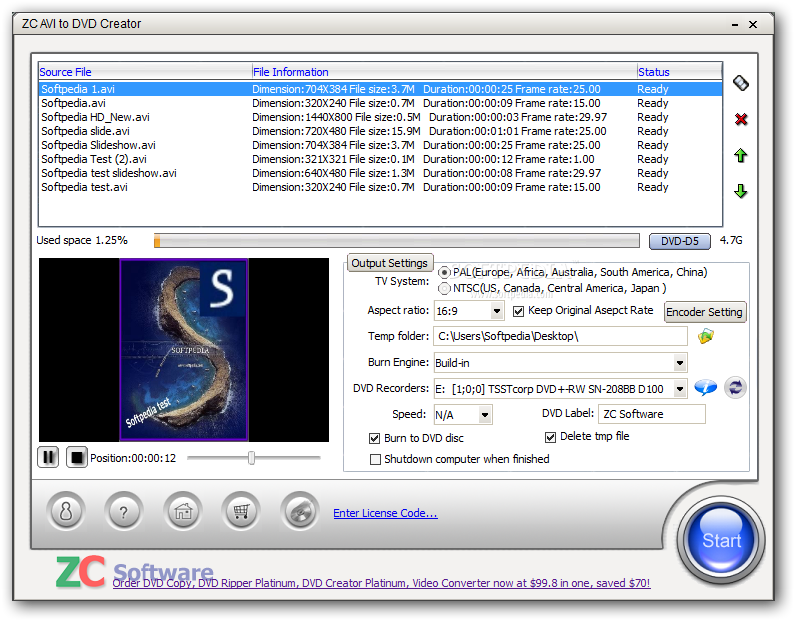Viewport: 795px width, 621px height.
Task: Move file up with green arrow
Action: click(x=741, y=155)
